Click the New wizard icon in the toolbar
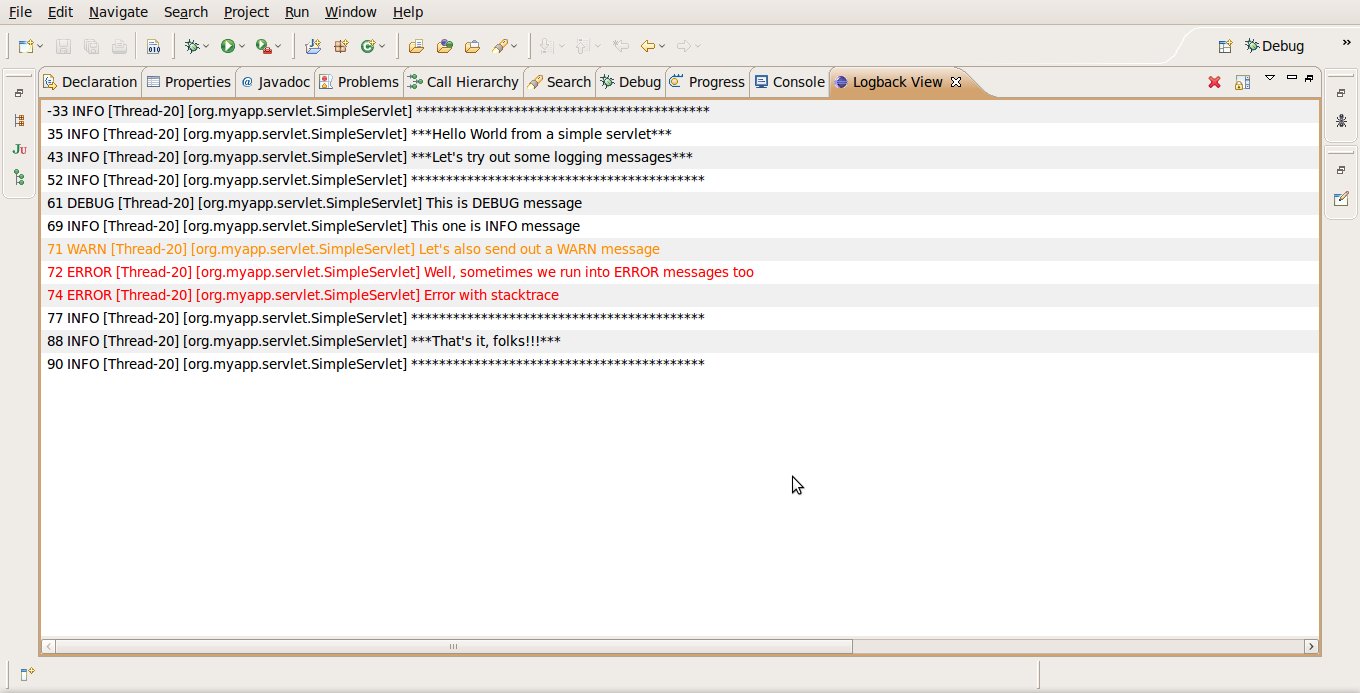 point(26,45)
